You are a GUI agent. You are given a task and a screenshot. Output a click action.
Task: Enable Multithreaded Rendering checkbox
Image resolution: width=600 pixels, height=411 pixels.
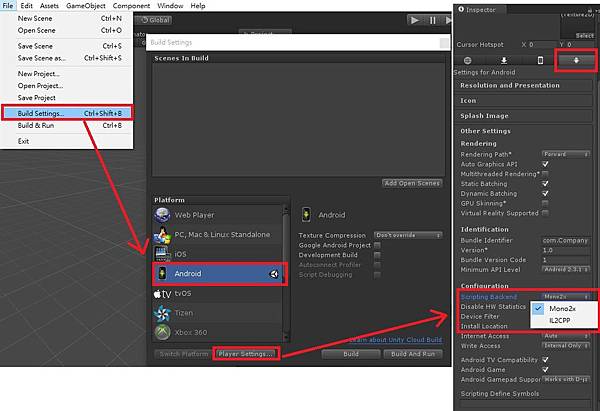click(545, 174)
